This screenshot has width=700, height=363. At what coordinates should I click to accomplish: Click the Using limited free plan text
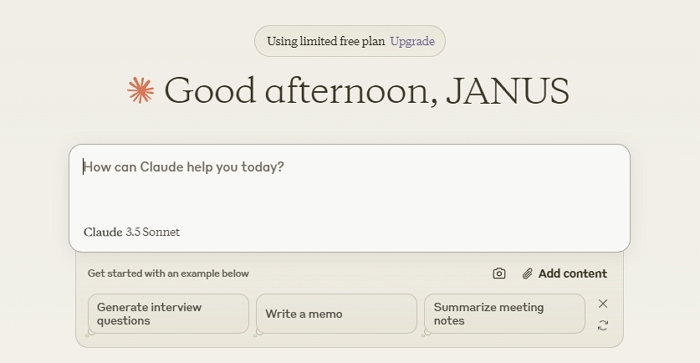tap(325, 41)
